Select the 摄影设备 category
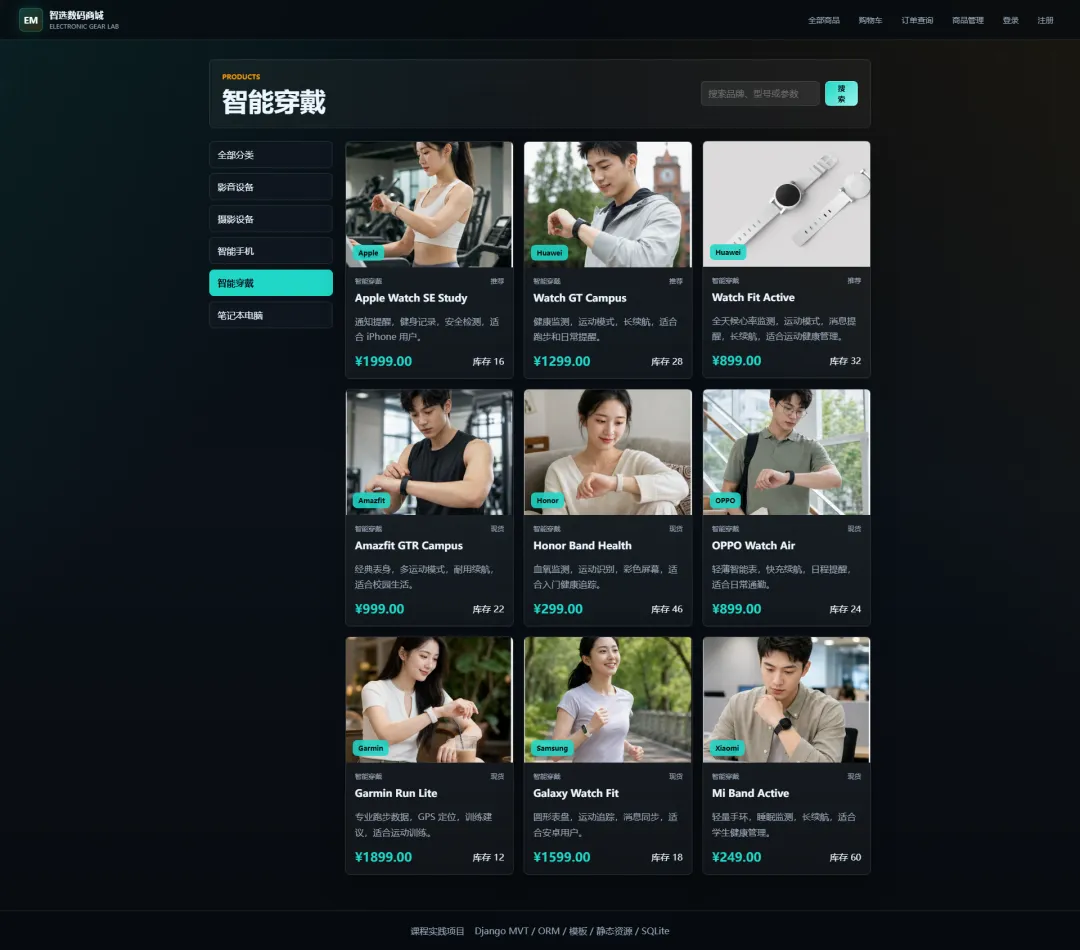 [271, 219]
